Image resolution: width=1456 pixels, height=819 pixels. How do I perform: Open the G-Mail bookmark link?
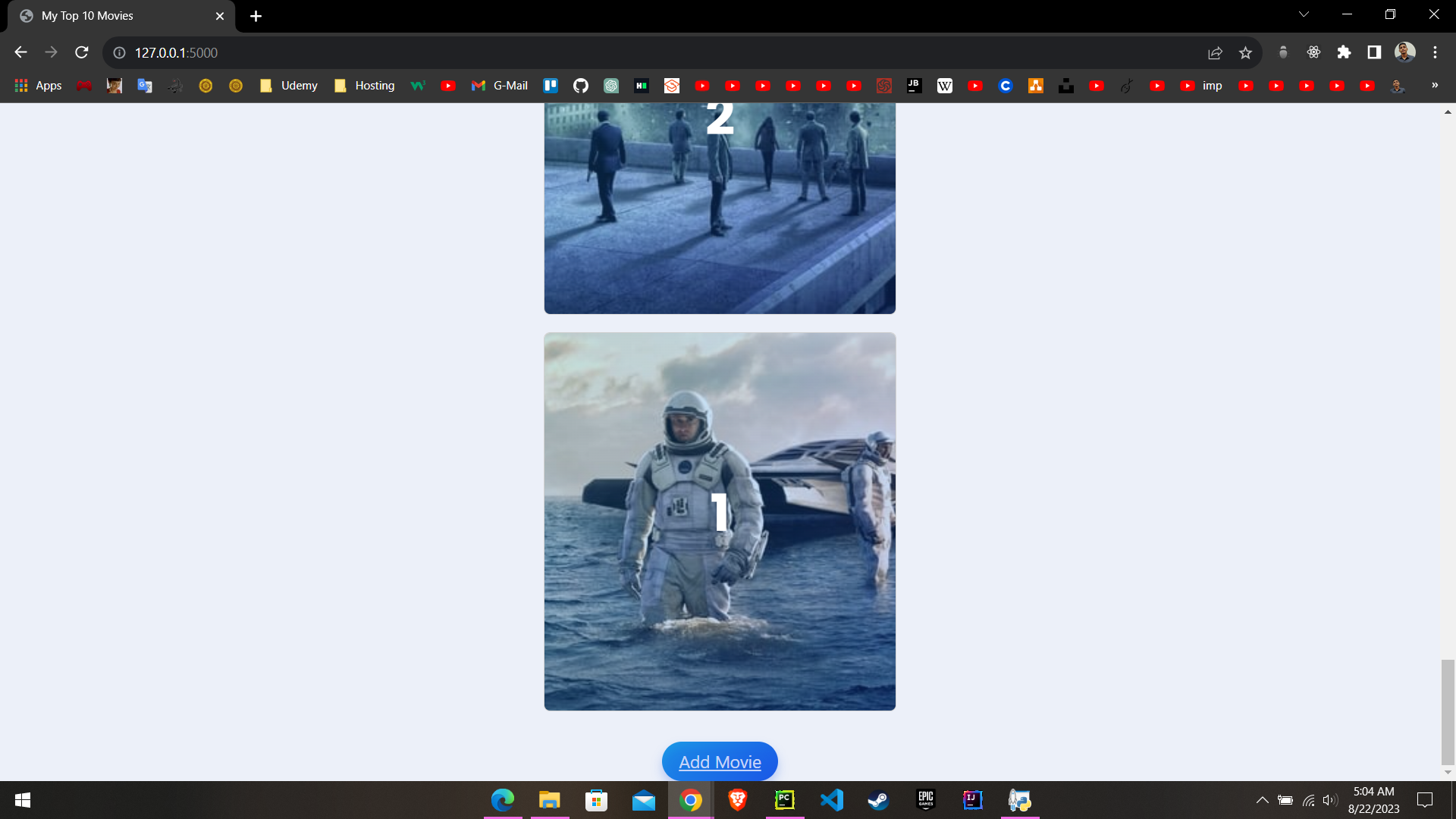point(500,86)
